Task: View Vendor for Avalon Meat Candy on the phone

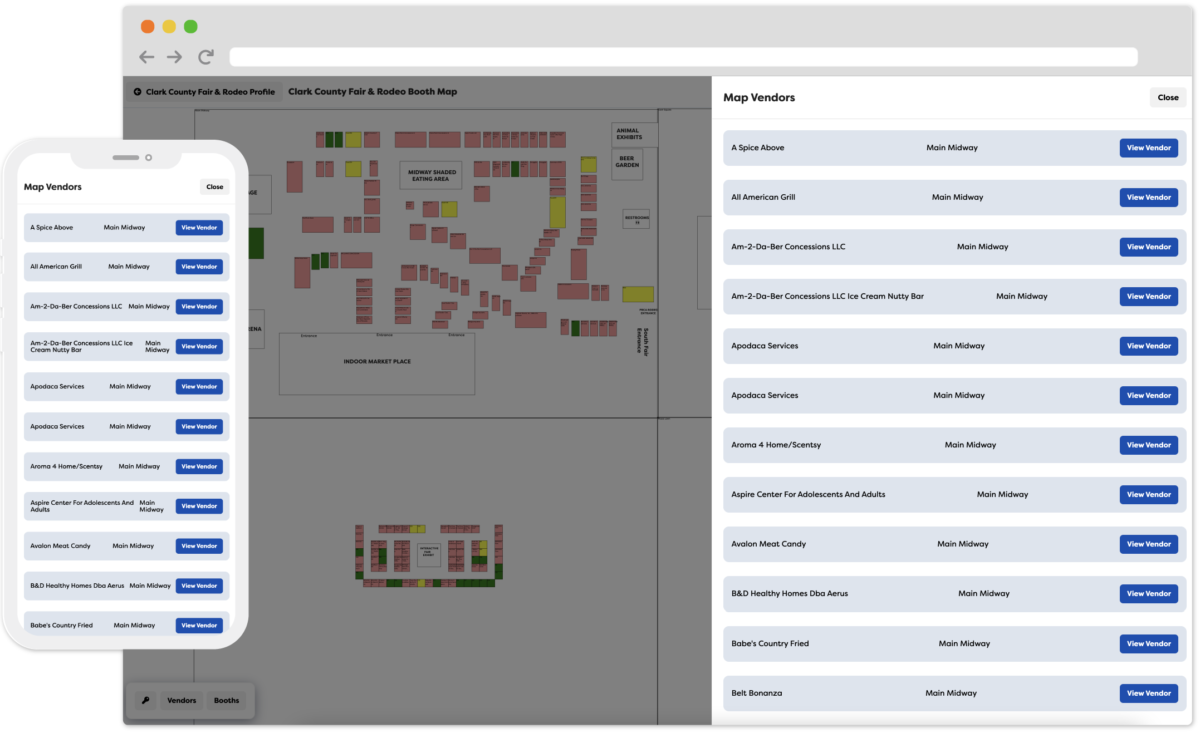Action: 199,546
